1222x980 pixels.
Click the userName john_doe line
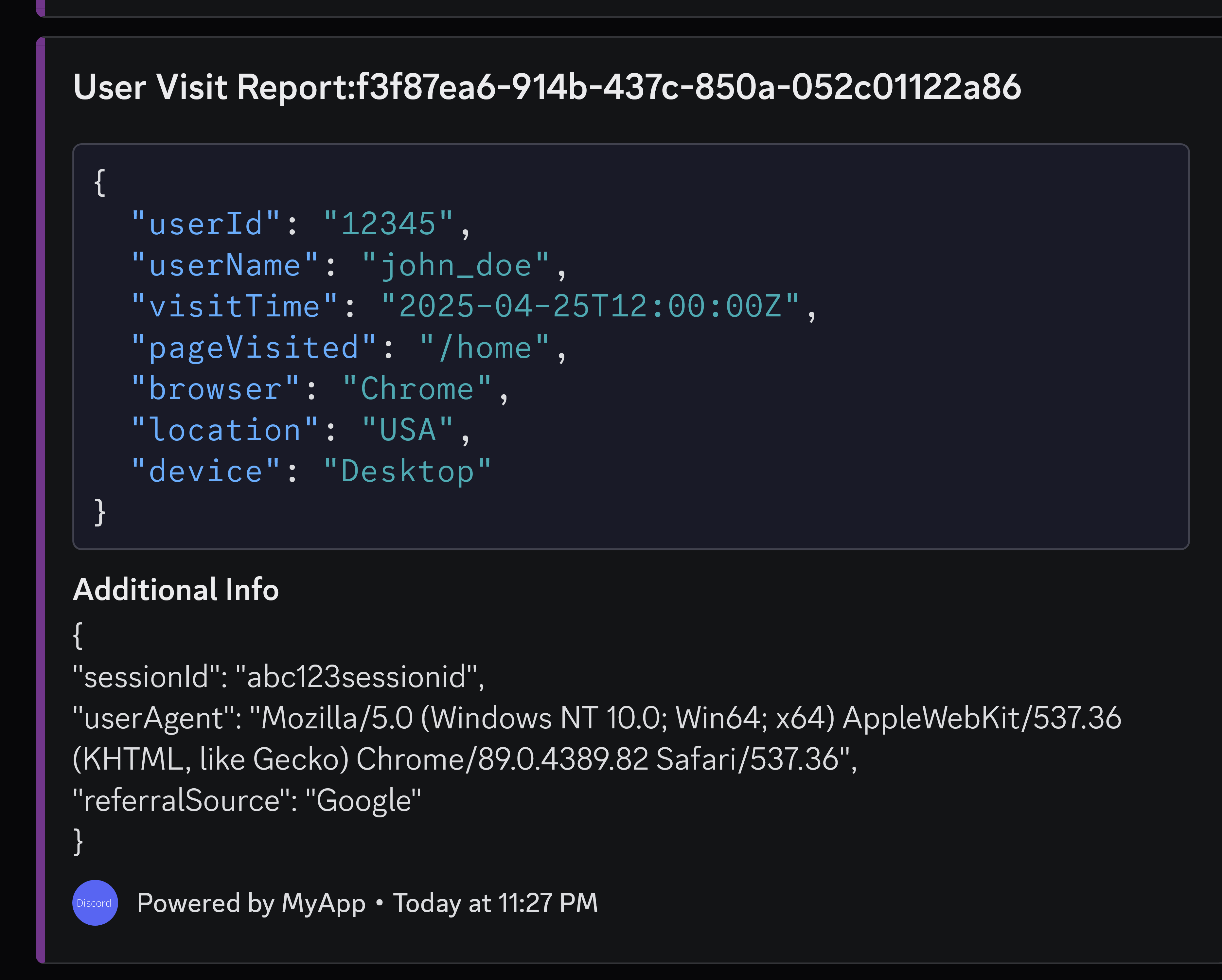click(348, 265)
